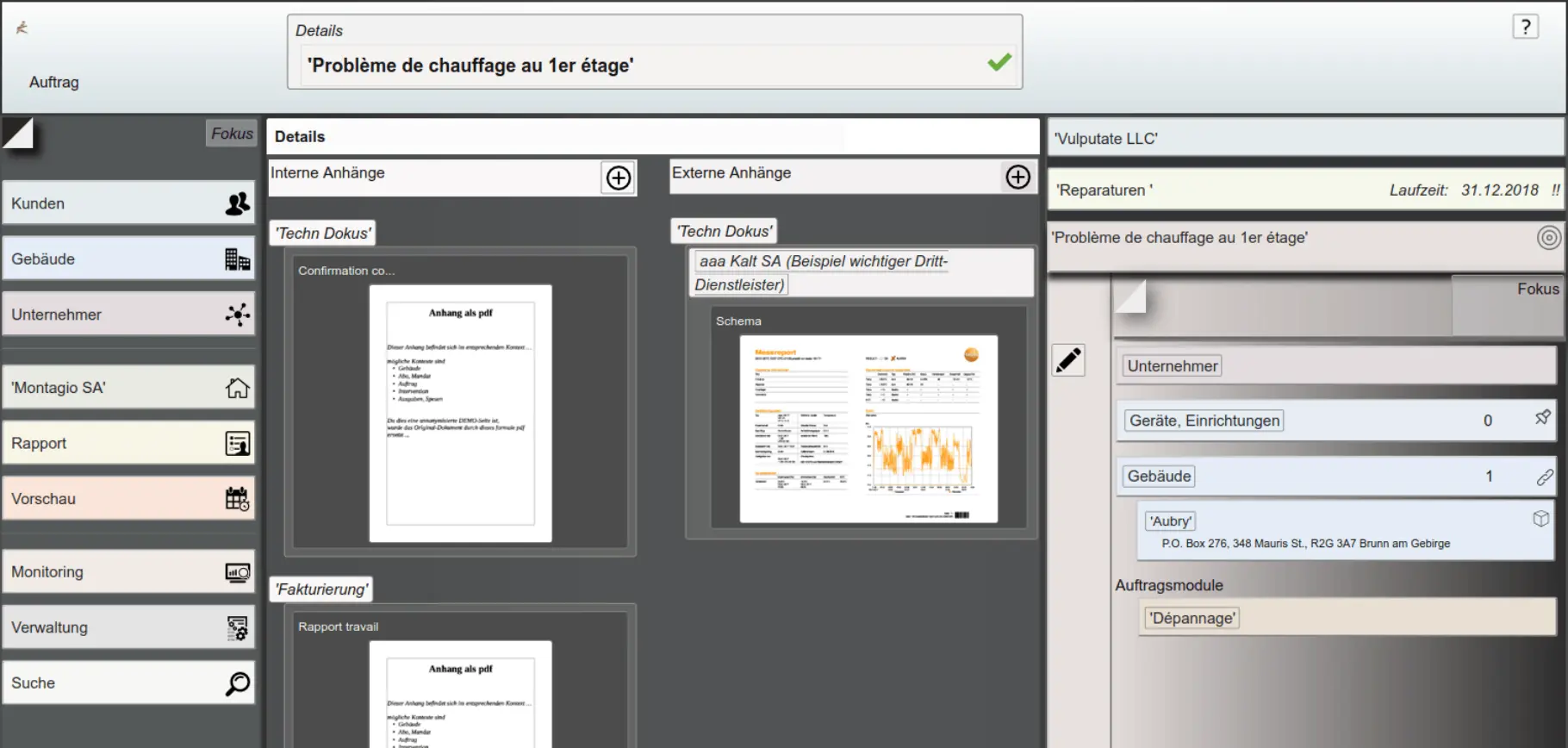Open the 'Montagio SA' home entry

[128, 388]
